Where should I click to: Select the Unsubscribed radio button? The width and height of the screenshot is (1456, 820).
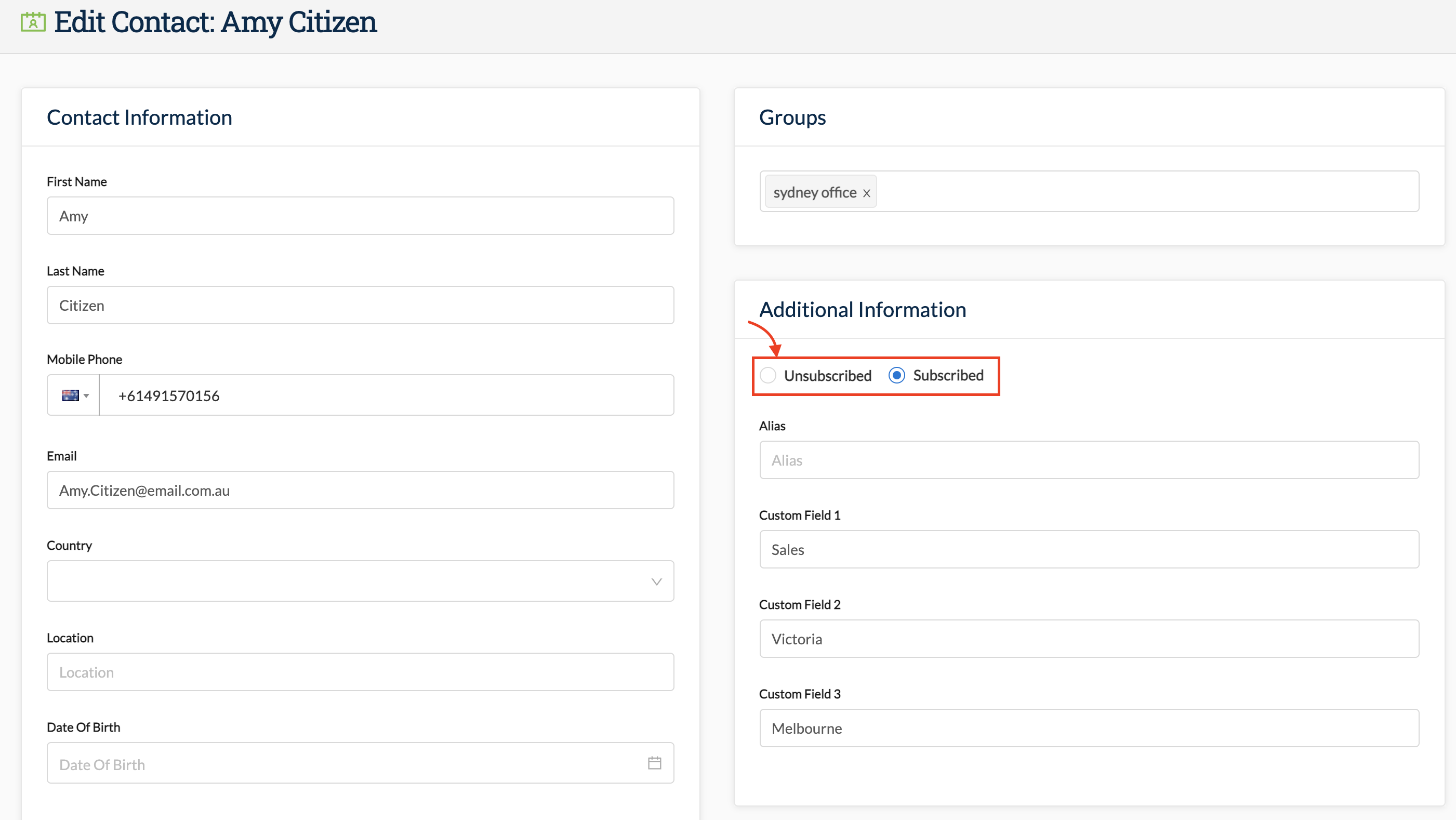pos(768,375)
